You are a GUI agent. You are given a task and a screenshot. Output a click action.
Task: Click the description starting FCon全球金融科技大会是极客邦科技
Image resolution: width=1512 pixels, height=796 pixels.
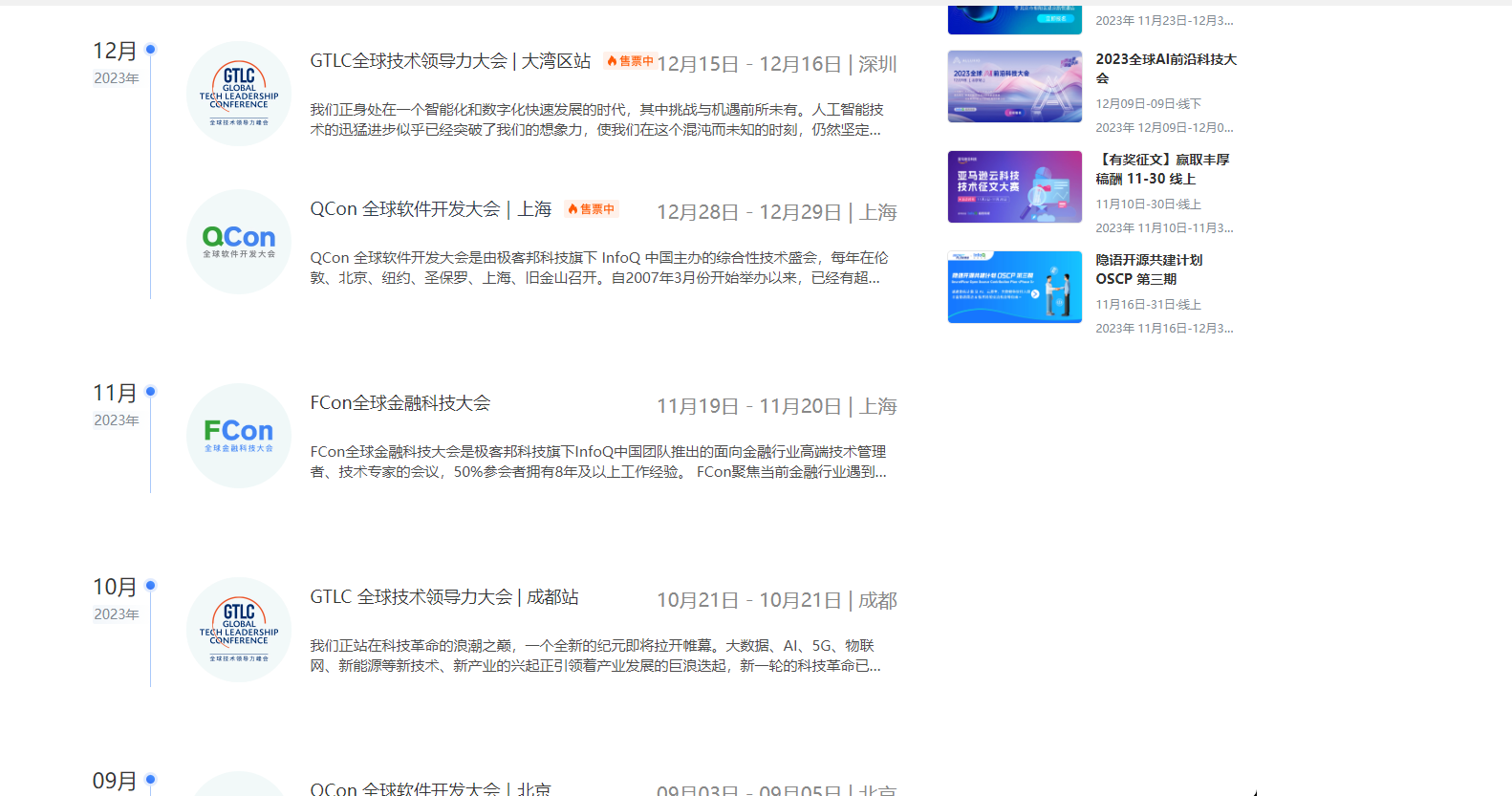click(x=598, y=462)
